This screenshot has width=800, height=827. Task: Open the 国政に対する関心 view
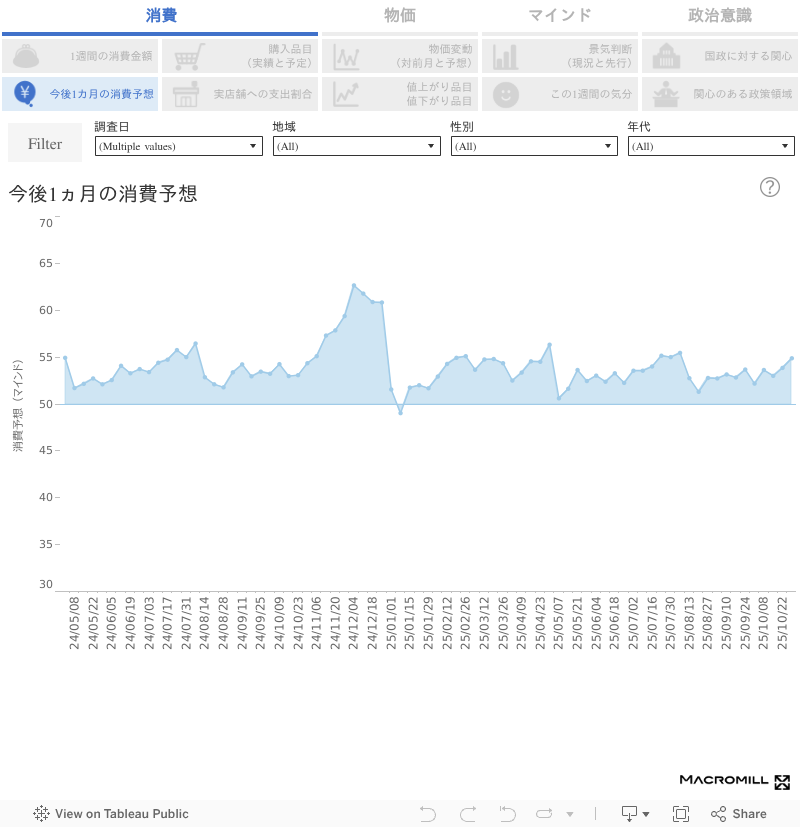[719, 56]
